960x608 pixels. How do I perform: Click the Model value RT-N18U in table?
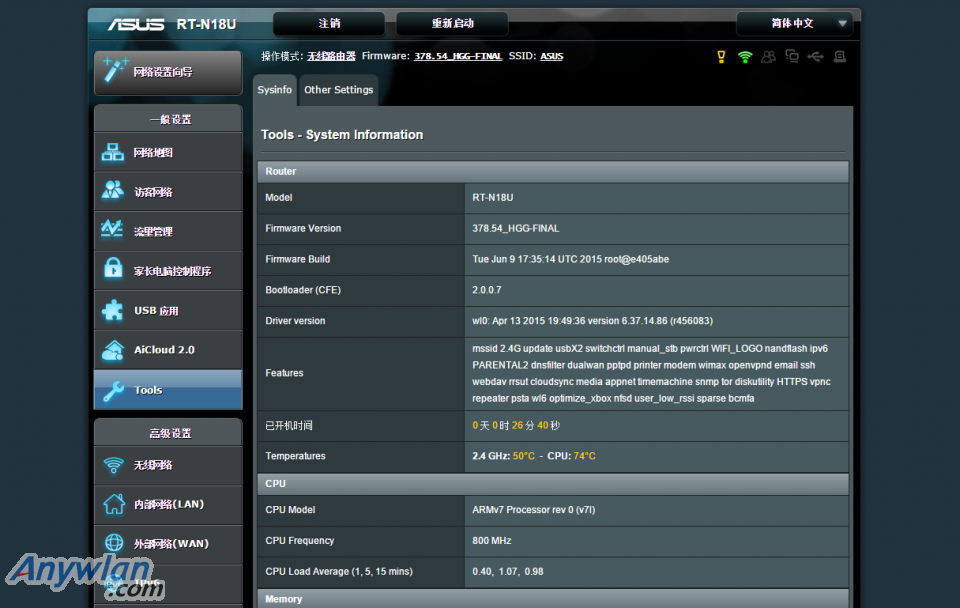pos(493,198)
